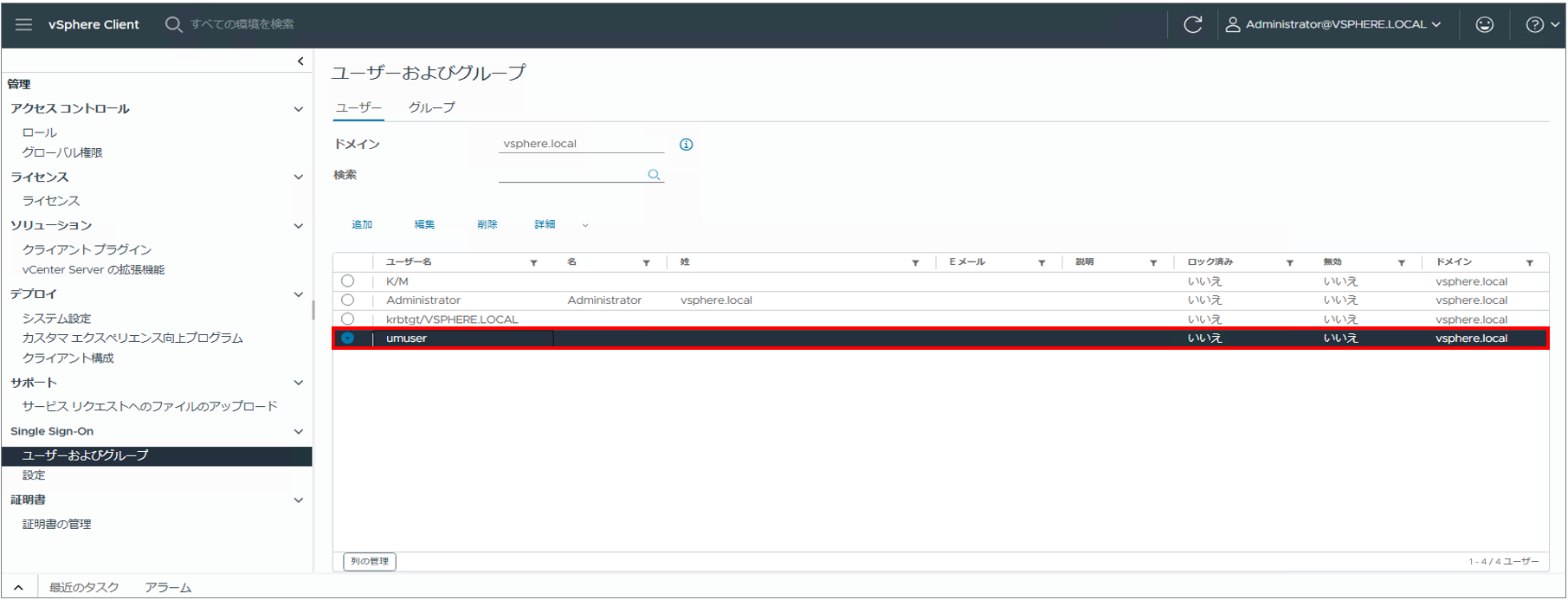The width and height of the screenshot is (1568, 600).
Task: Filter the 説明 column
Action: [1153, 262]
